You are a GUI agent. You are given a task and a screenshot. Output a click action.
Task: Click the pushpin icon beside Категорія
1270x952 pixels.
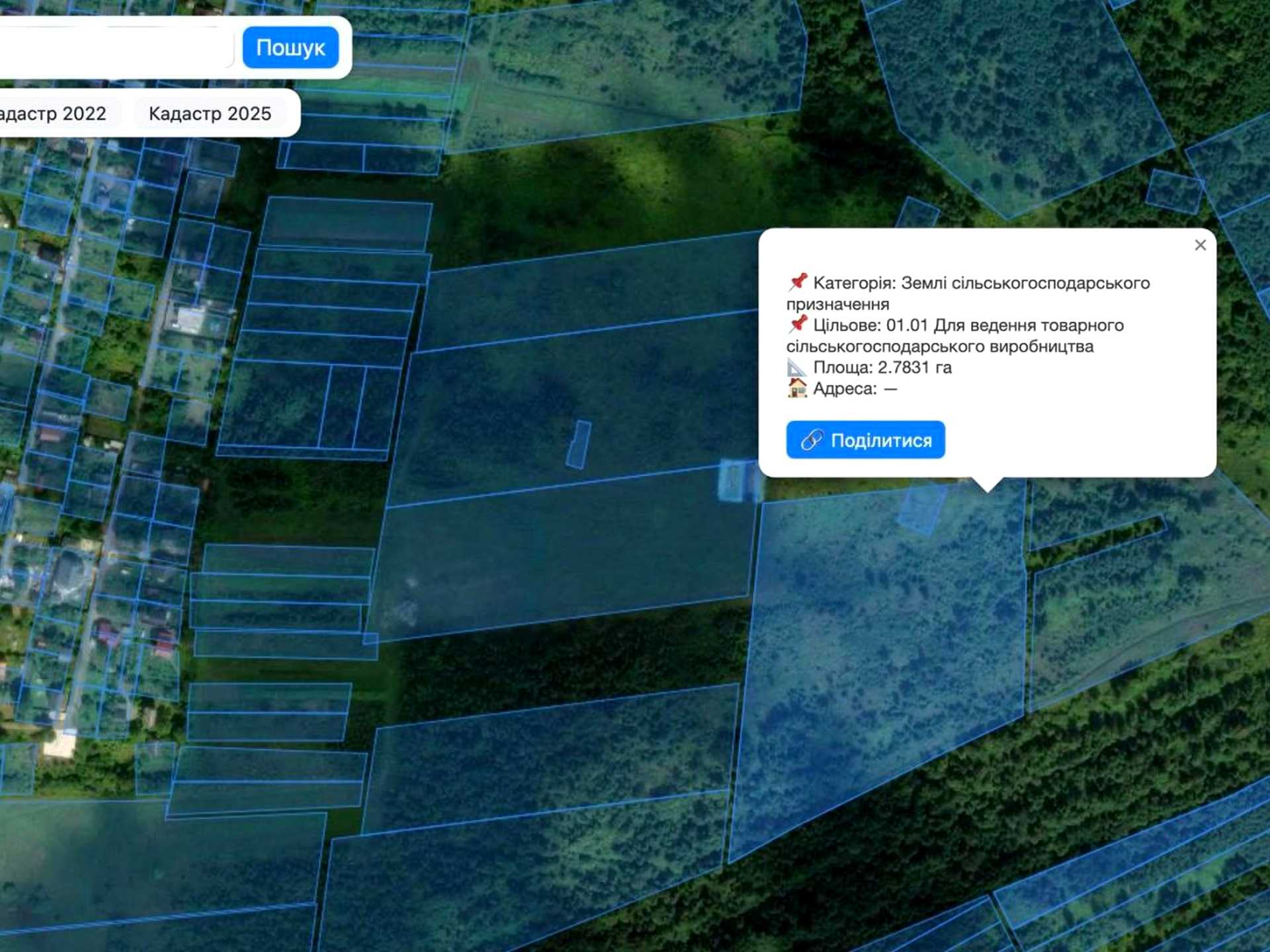798,282
